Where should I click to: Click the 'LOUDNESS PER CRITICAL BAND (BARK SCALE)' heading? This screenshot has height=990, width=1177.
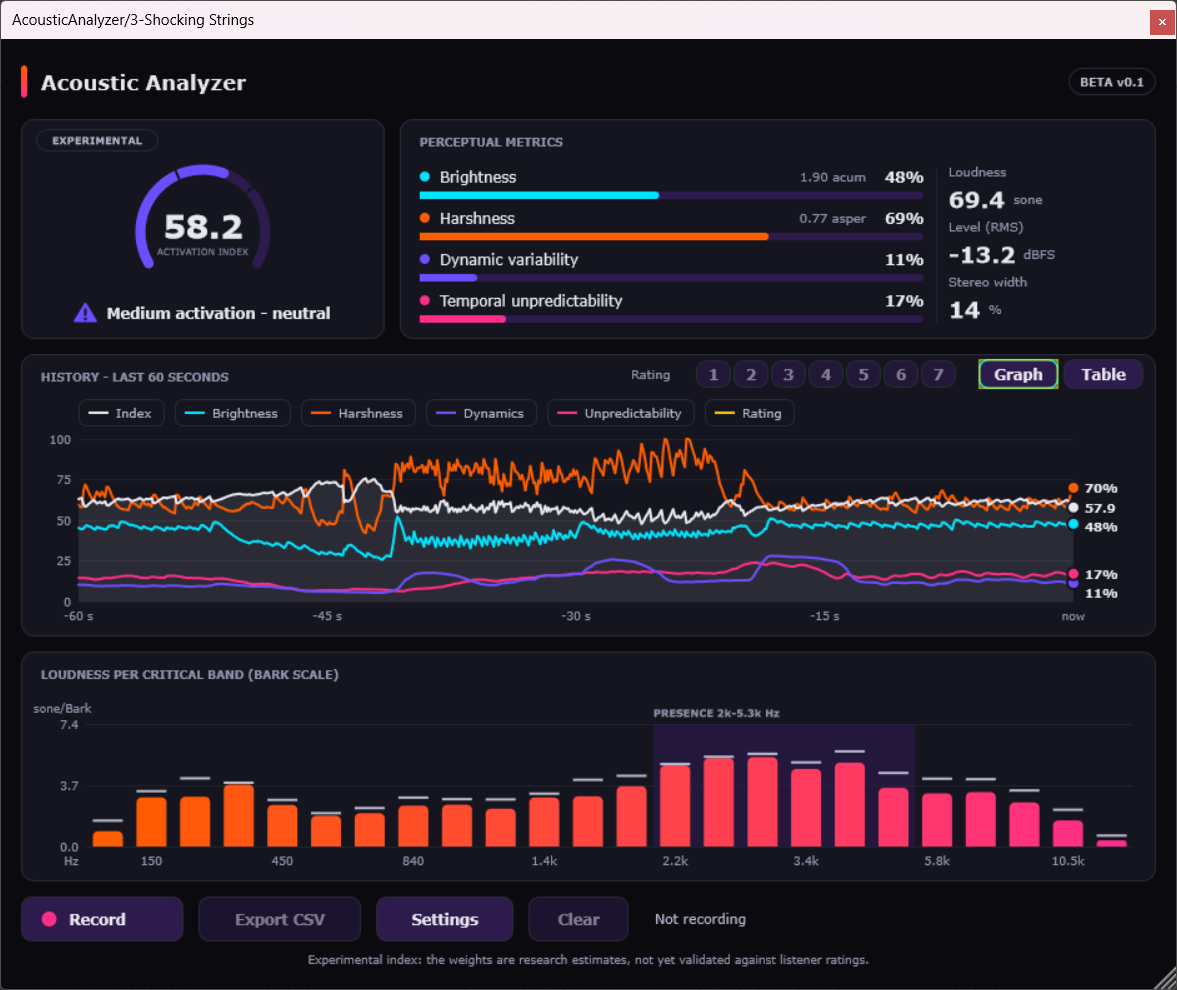click(x=189, y=674)
